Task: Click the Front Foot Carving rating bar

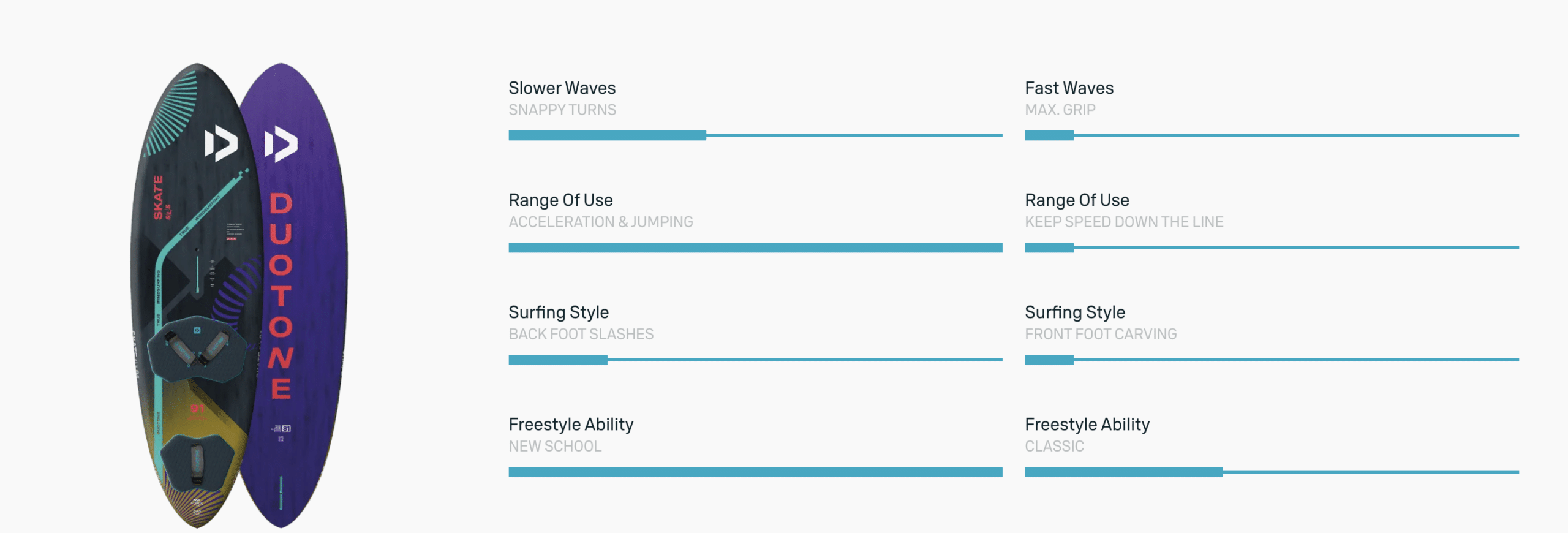Action: click(1272, 360)
